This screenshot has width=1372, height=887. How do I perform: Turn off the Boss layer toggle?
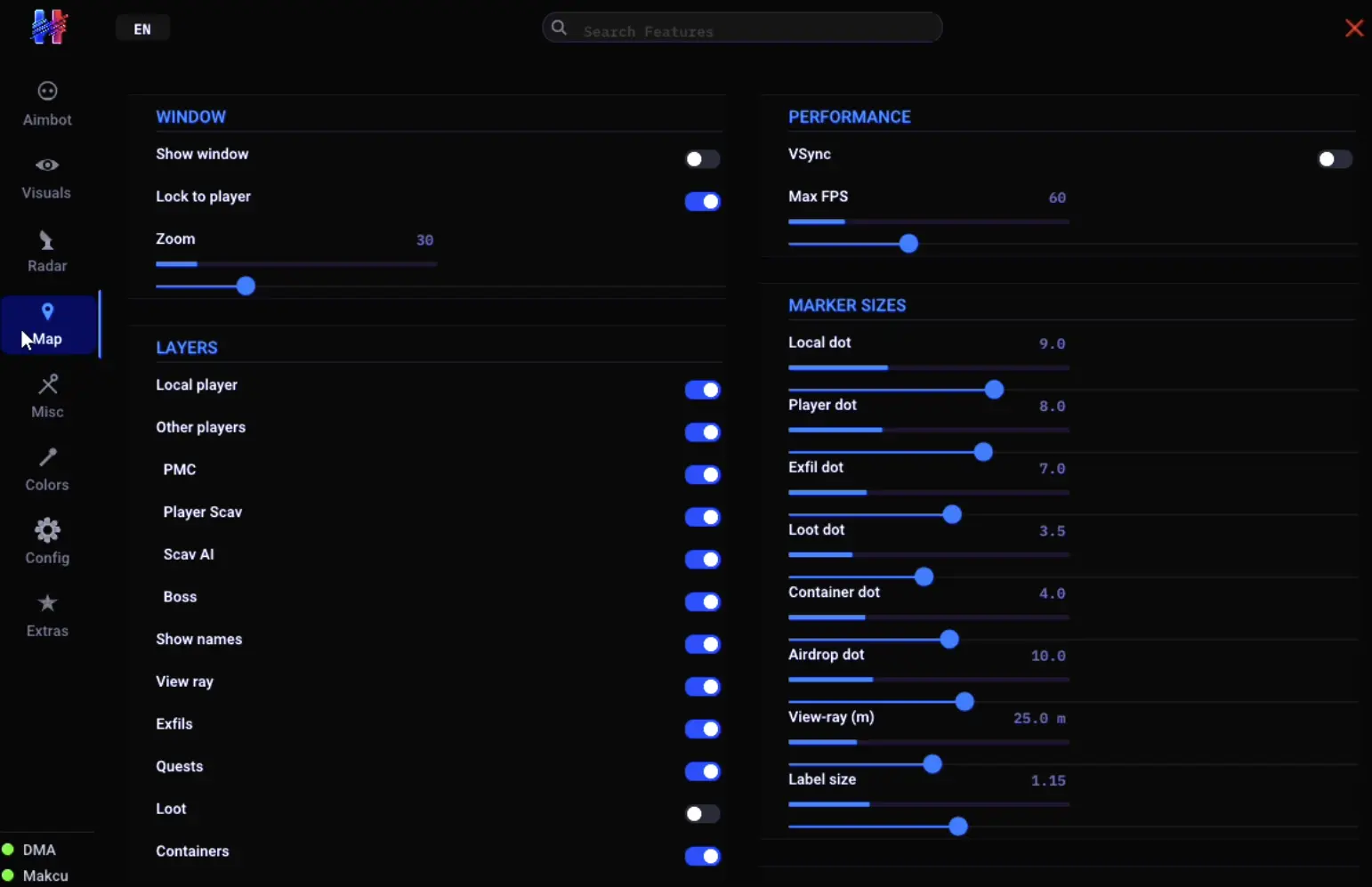702,602
